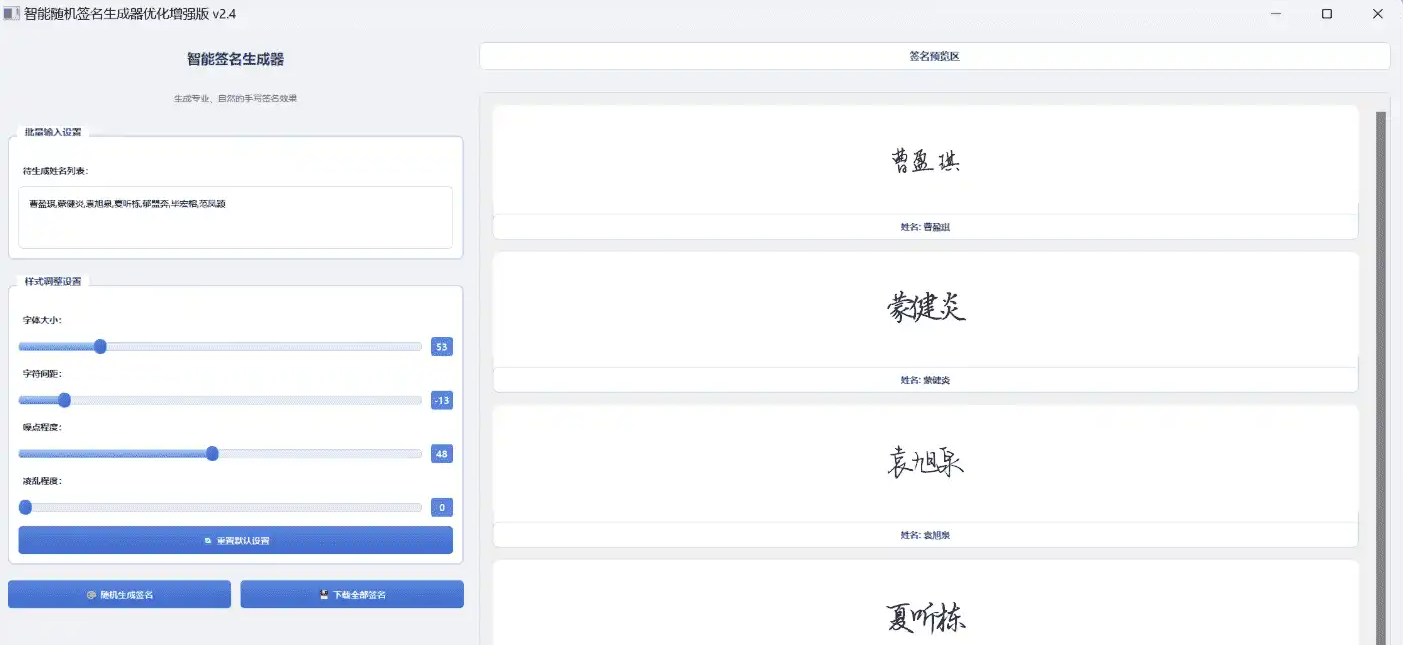Click the 凌乱程度 slider handle

(25, 507)
